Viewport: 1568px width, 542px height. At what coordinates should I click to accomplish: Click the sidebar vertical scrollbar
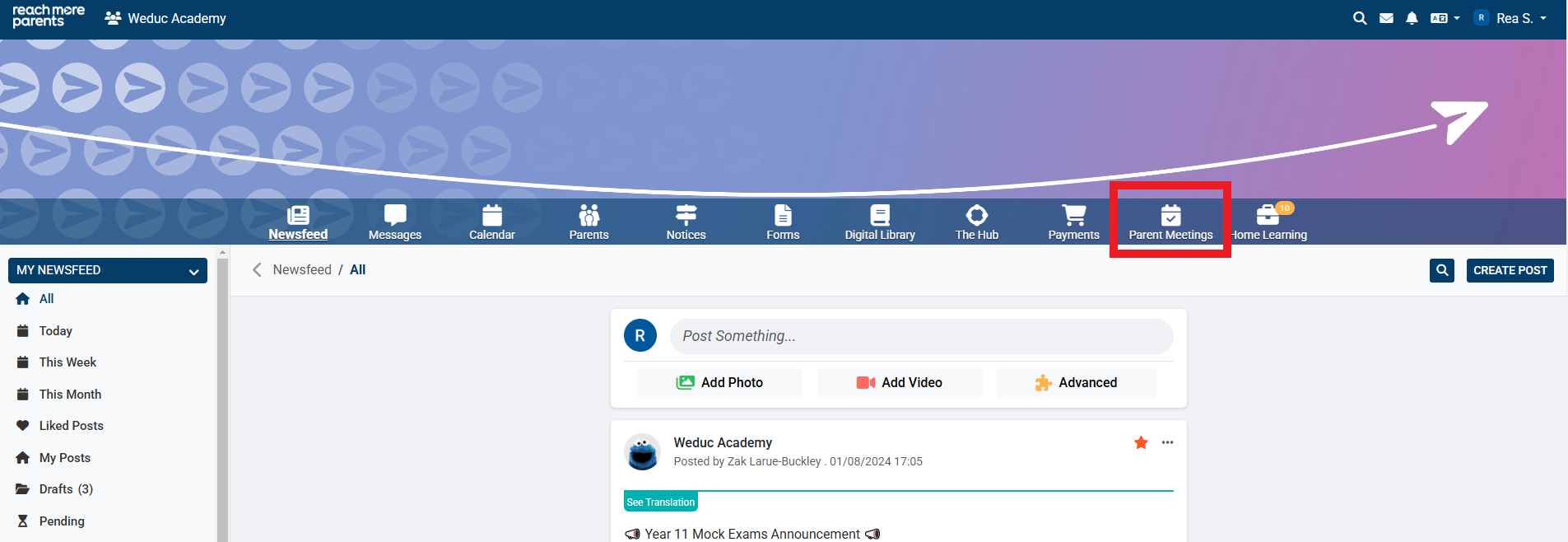tap(222, 395)
